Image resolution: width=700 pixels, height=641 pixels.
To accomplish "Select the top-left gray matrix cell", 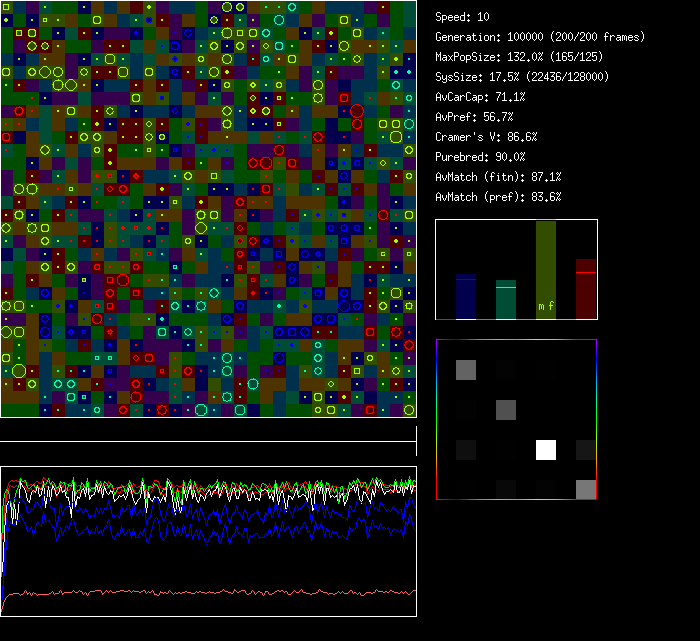I will click(x=466, y=370).
